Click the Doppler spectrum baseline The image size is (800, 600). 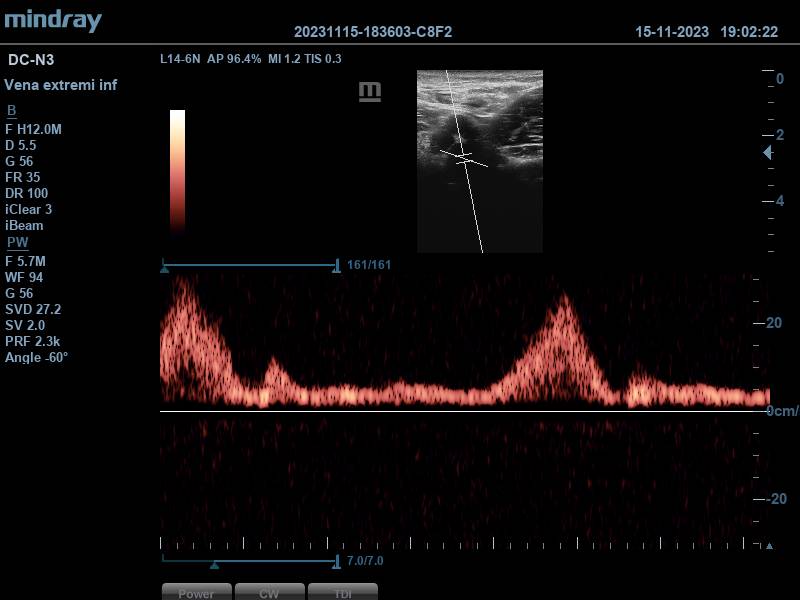point(460,411)
